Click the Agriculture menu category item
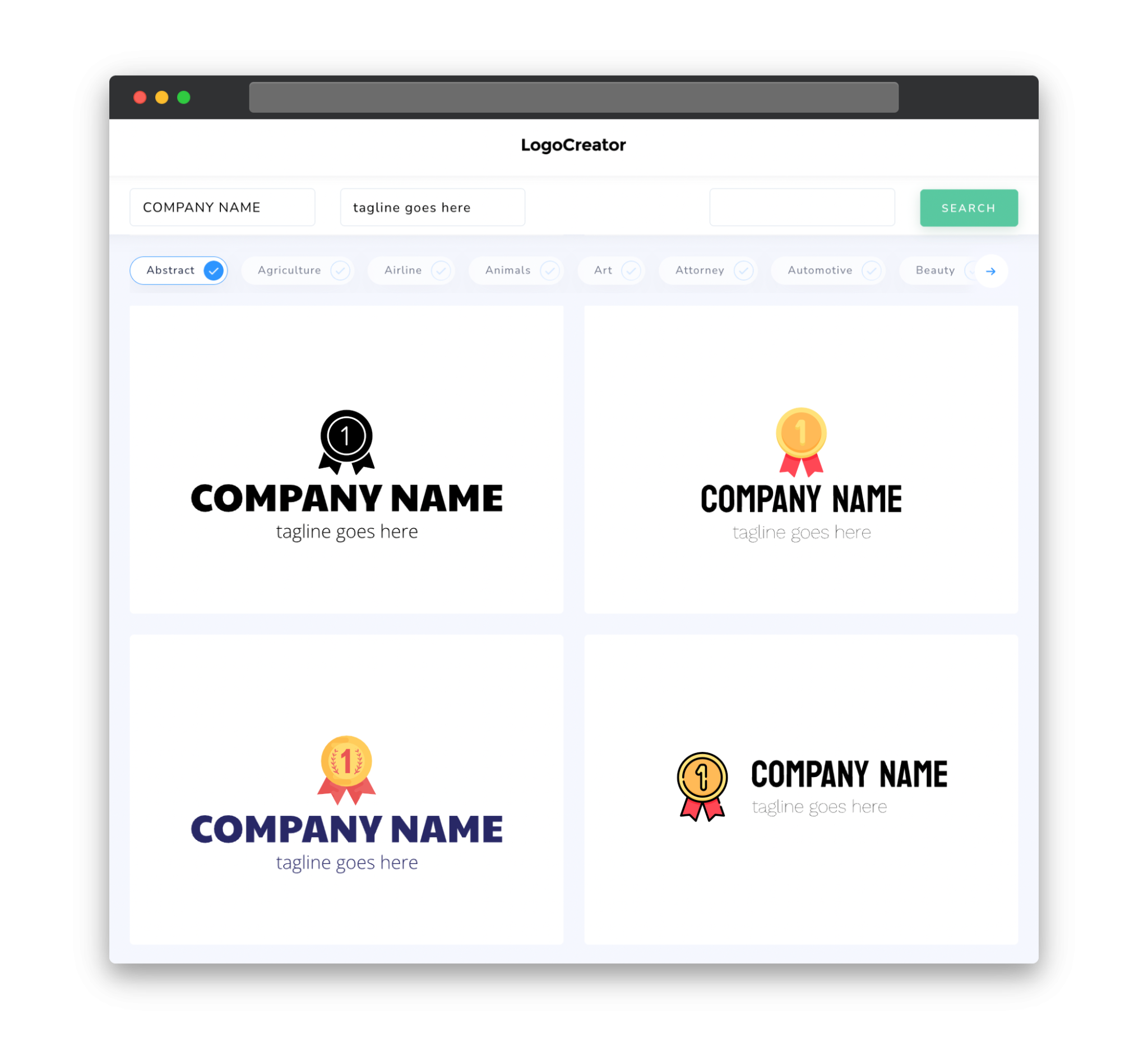The height and width of the screenshot is (1039, 1148). 300,270
